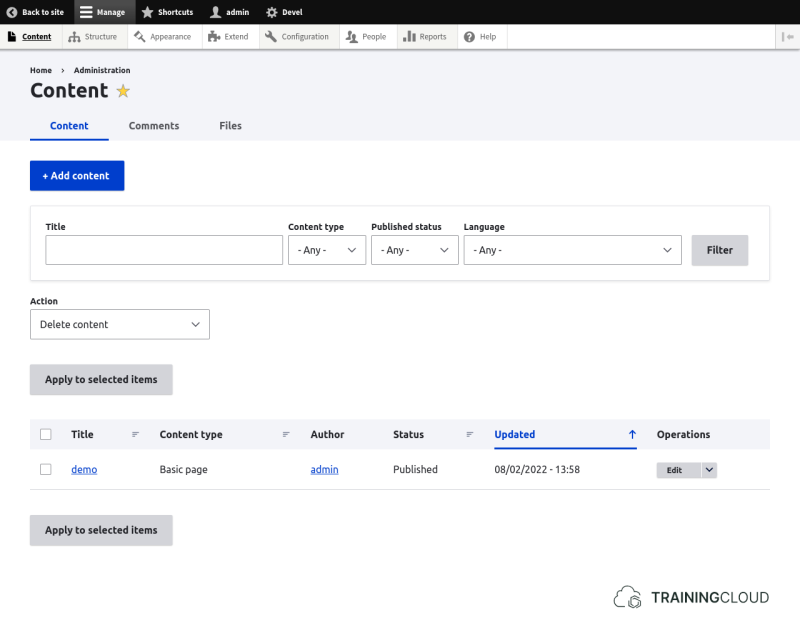Toggle the select-all checkbox in table header
800x640 pixels.
(46, 434)
